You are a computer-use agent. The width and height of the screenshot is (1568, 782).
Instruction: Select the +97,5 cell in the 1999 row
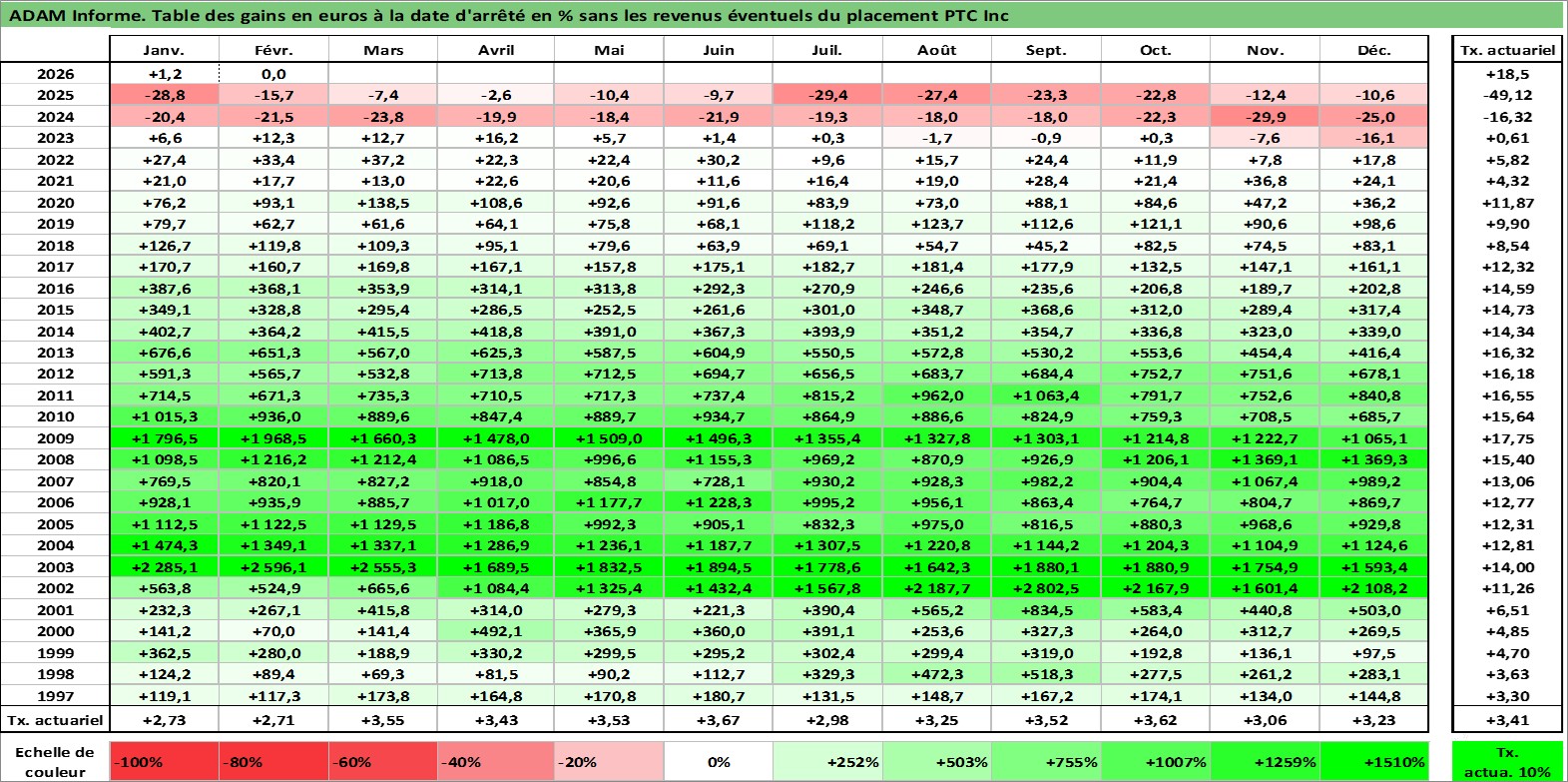pyautogui.click(x=1374, y=653)
